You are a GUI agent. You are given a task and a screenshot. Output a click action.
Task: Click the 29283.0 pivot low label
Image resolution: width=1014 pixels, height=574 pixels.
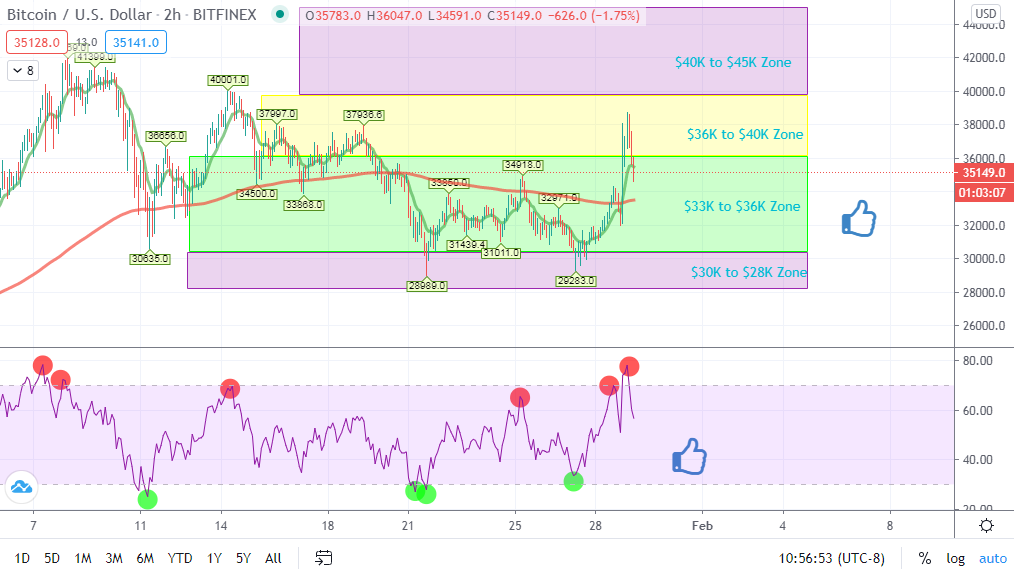[x=576, y=281]
